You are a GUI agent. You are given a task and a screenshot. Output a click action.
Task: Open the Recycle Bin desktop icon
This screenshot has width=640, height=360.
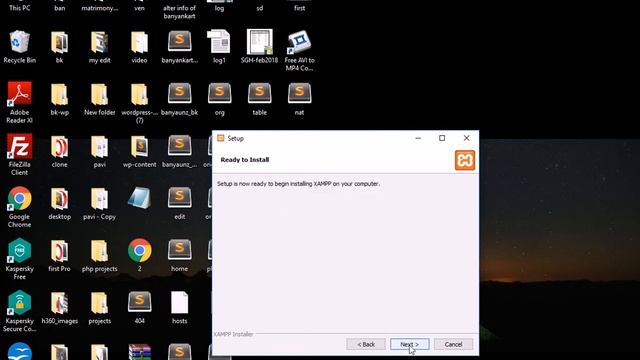click(x=19, y=42)
